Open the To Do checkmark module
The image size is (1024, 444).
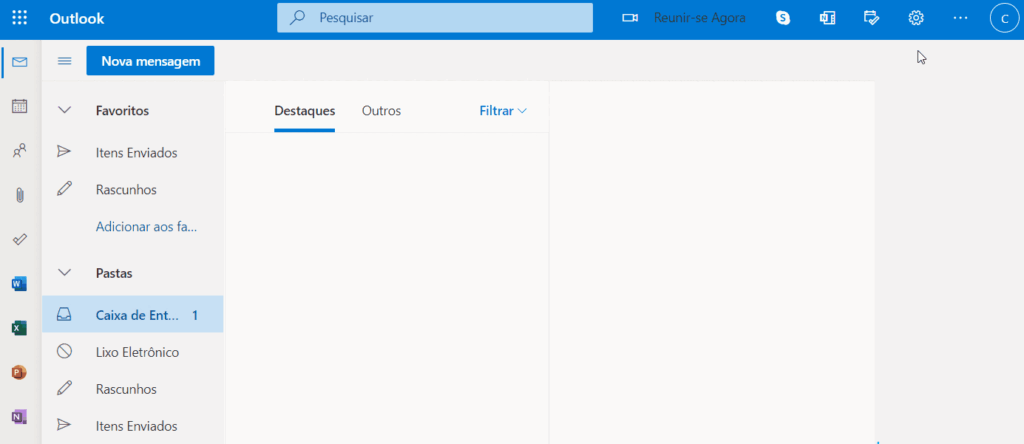point(20,239)
